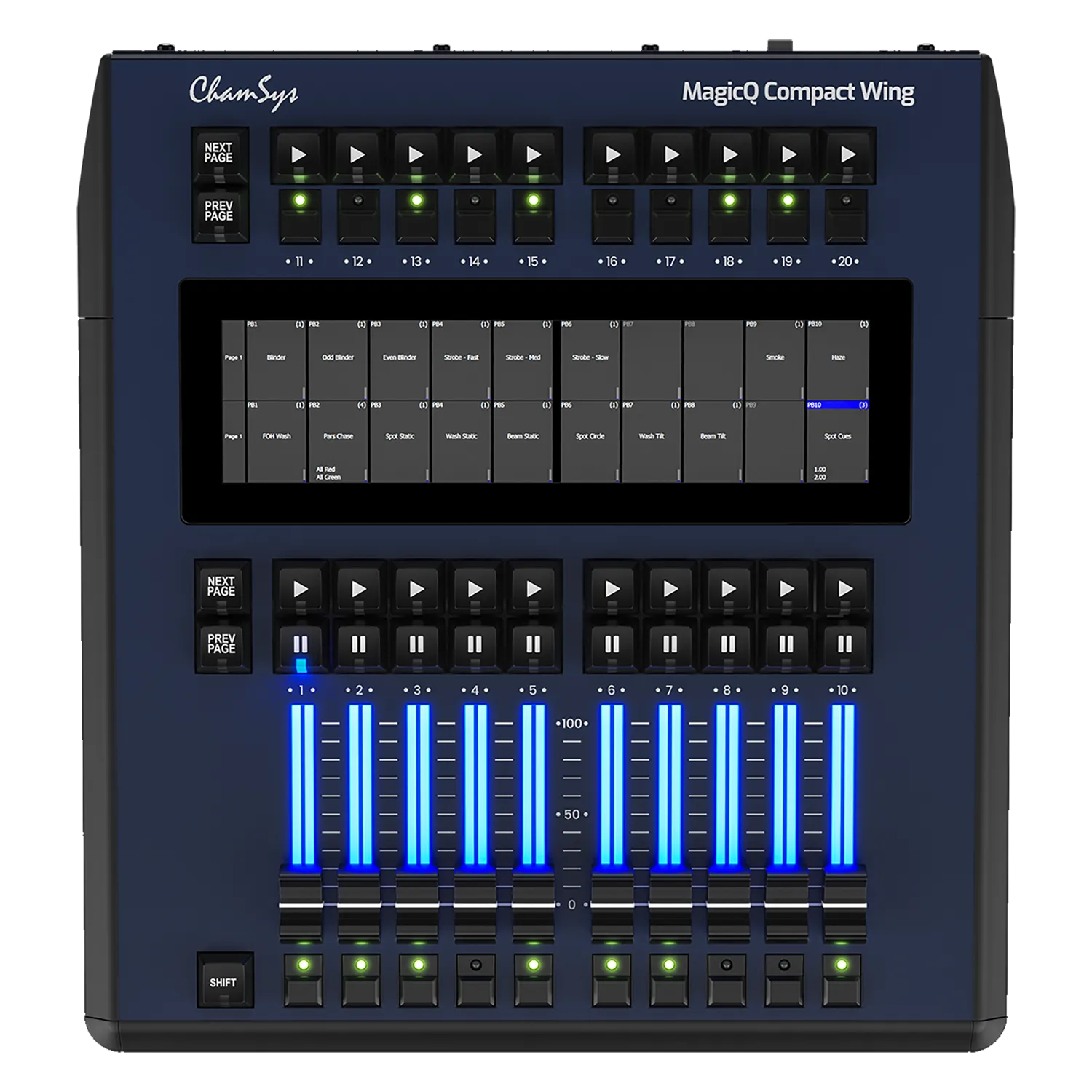This screenshot has width=1092, height=1092.
Task: Activate playback 15's play button
Action: 534,155
